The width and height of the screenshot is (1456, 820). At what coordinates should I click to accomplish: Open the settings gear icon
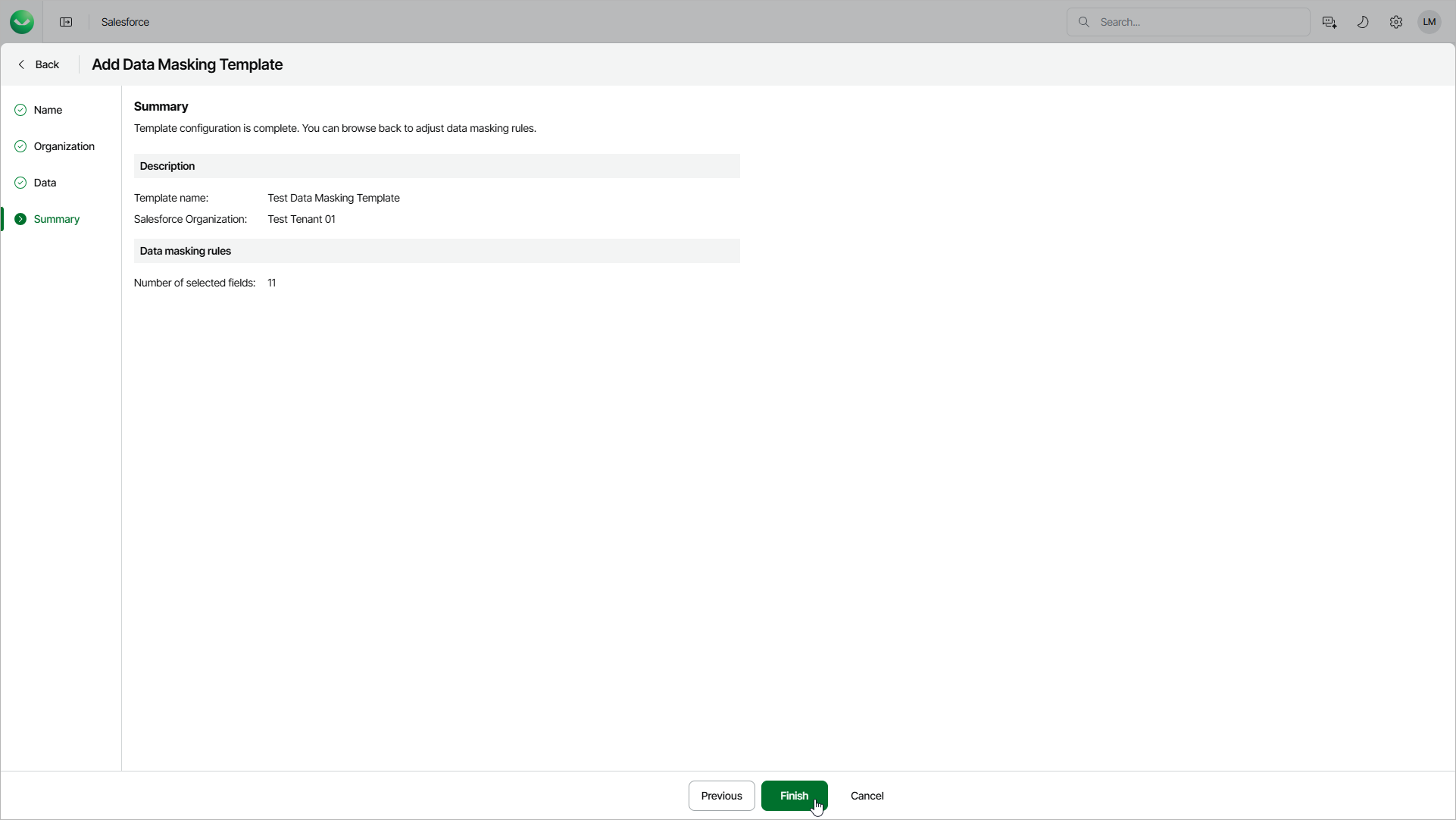[1396, 22]
